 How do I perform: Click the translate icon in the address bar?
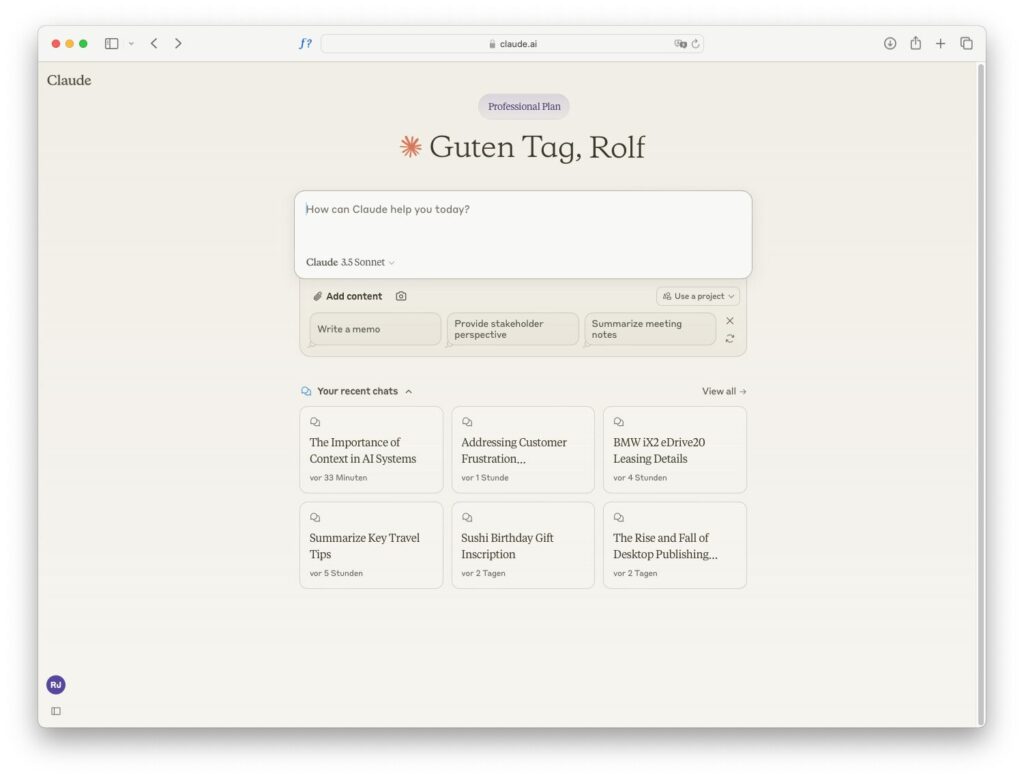pyautogui.click(x=680, y=44)
